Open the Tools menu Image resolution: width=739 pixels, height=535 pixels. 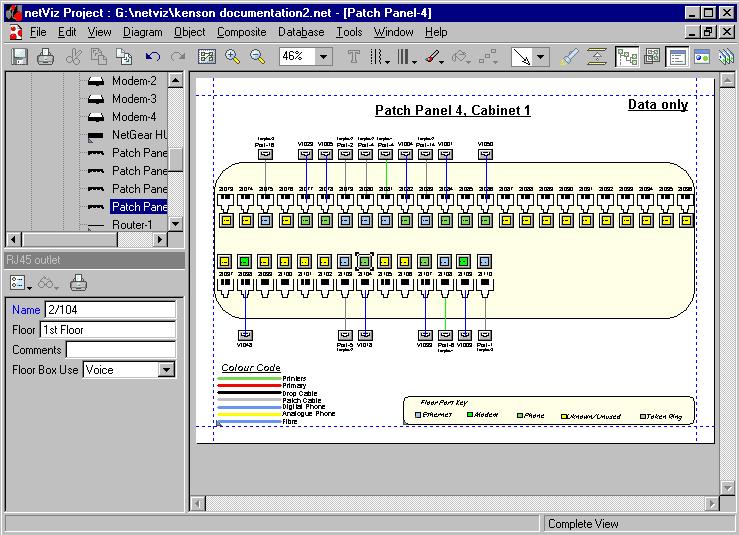tap(349, 32)
